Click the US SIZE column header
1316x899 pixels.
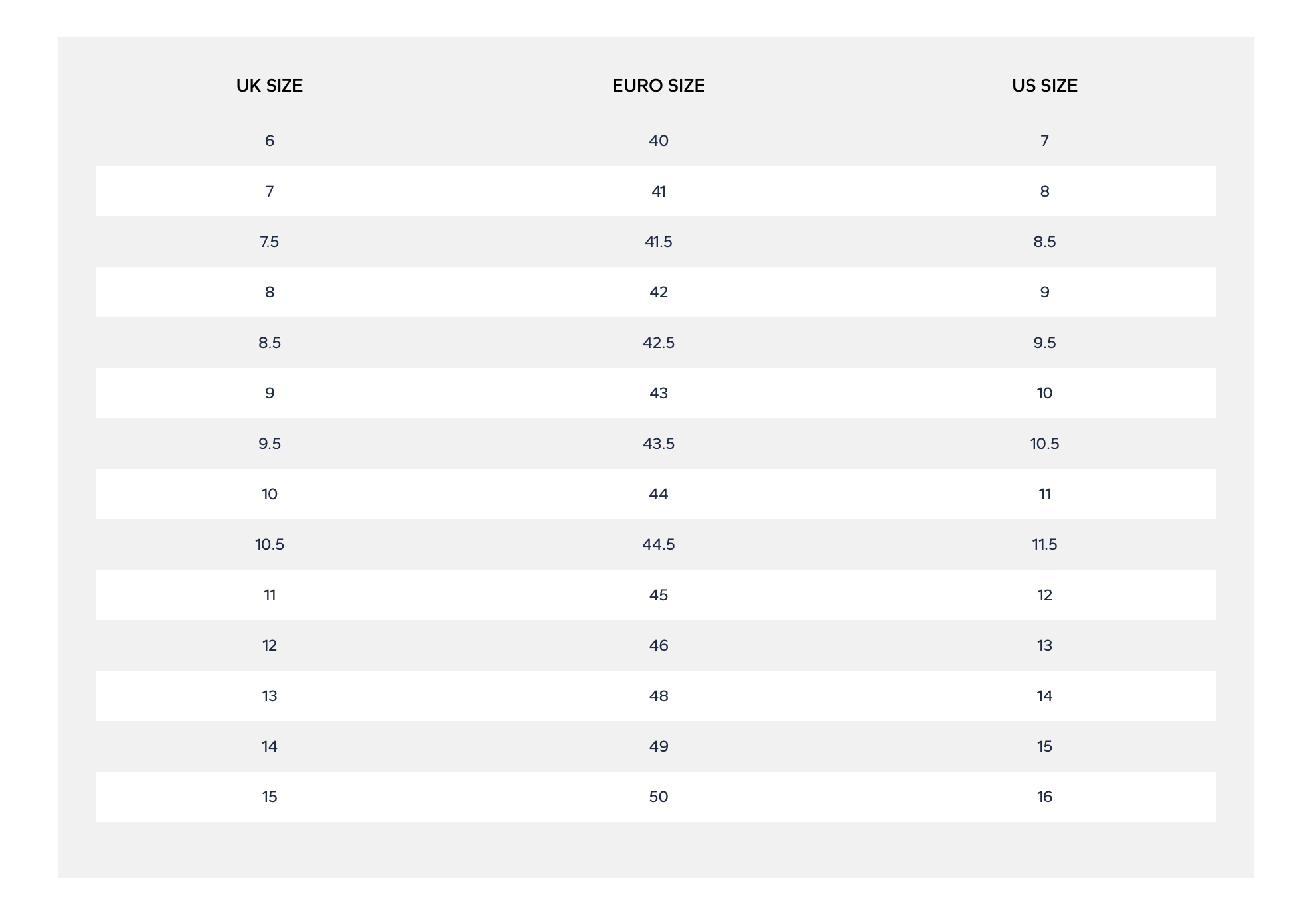click(x=1044, y=86)
